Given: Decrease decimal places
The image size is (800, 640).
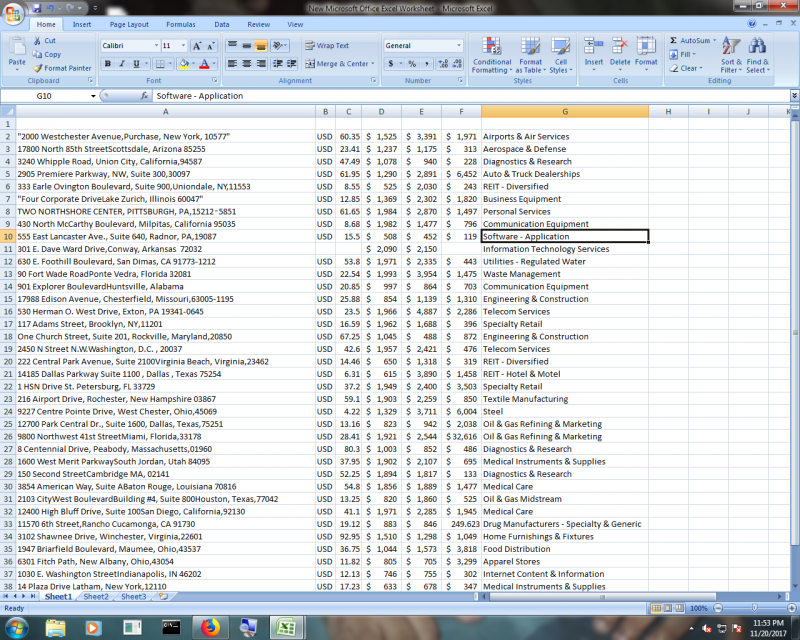Looking at the screenshot, I should coord(457,63).
